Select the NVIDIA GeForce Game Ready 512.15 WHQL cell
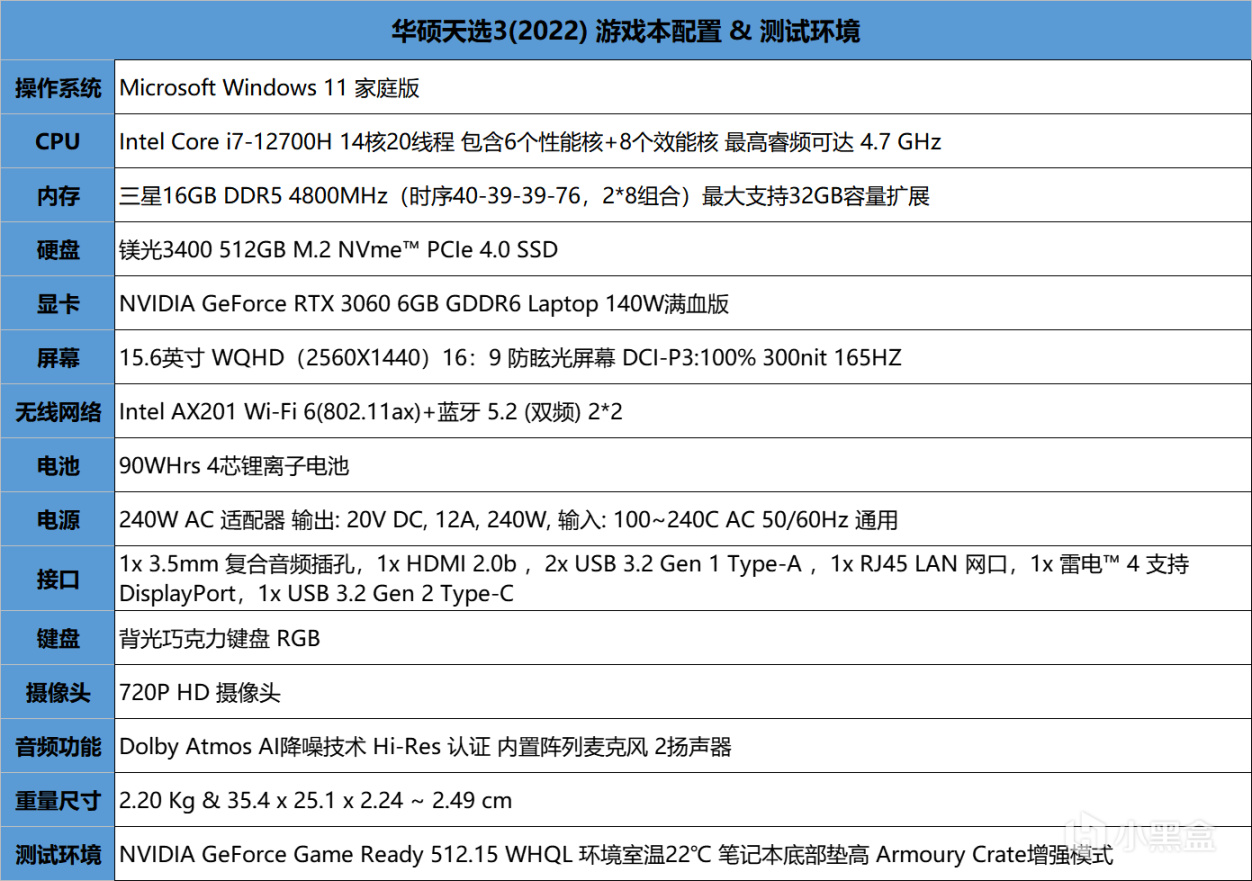Viewport: 1252px width, 881px height. pyautogui.click(x=683, y=854)
